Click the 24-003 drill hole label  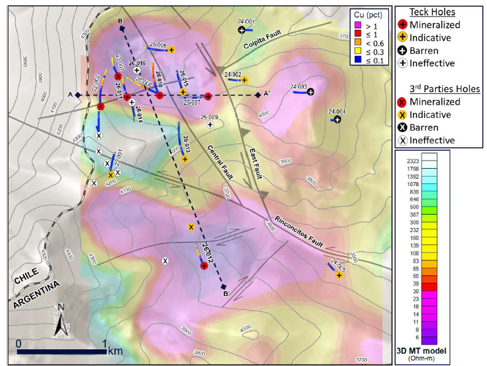[298, 87]
